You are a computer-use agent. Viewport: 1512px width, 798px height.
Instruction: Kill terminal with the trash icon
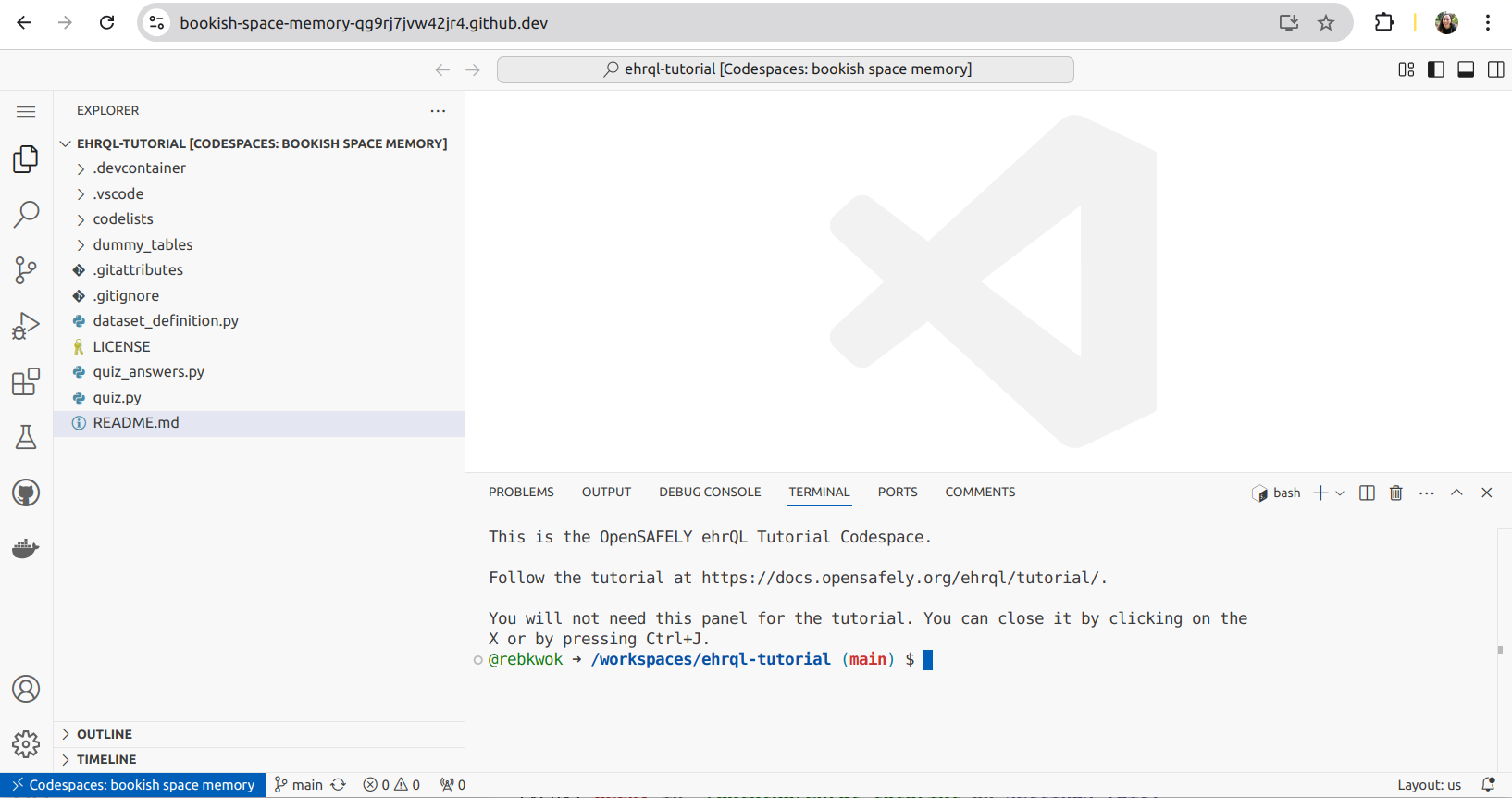(x=1395, y=493)
